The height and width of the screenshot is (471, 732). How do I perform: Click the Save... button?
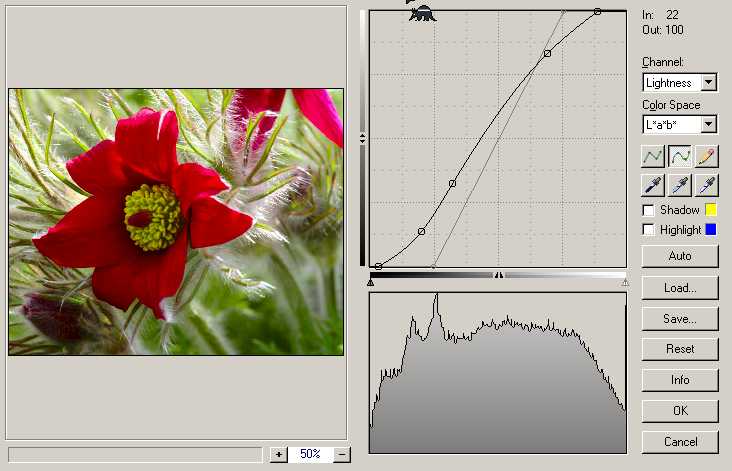tap(680, 319)
